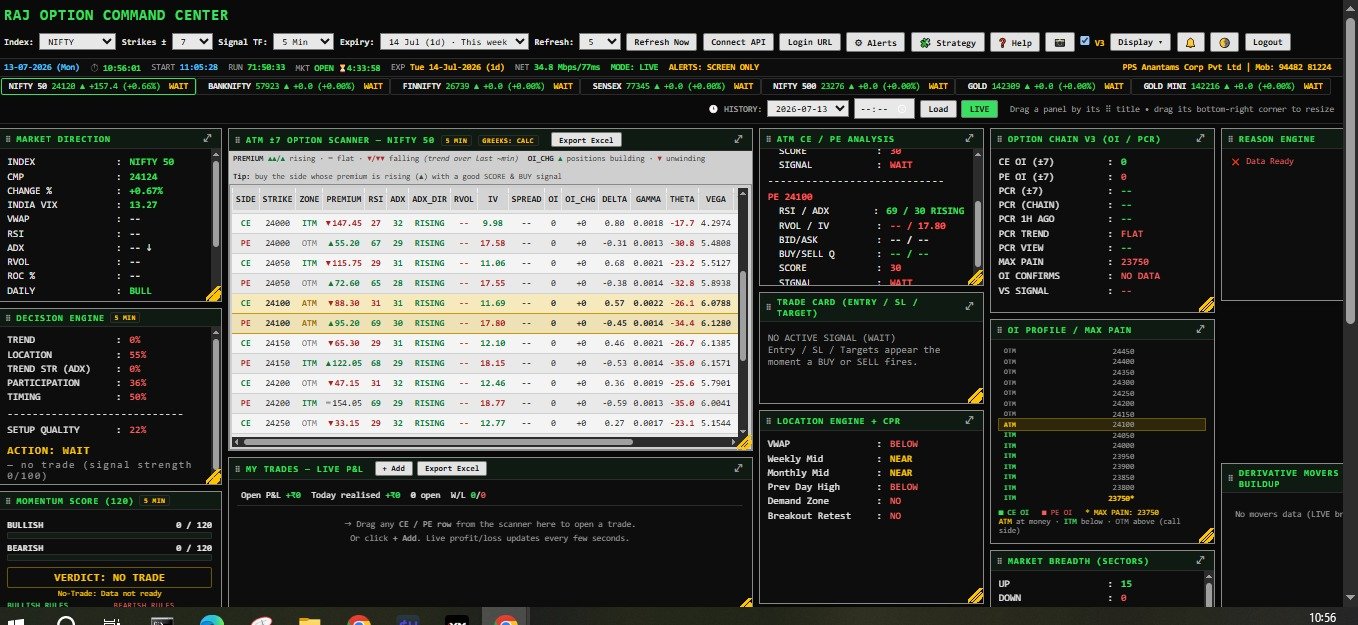The height and width of the screenshot is (625, 1358).
Task: Click the highlighted ATM 24100 row in OI Profile
Action: click(x=1101, y=424)
